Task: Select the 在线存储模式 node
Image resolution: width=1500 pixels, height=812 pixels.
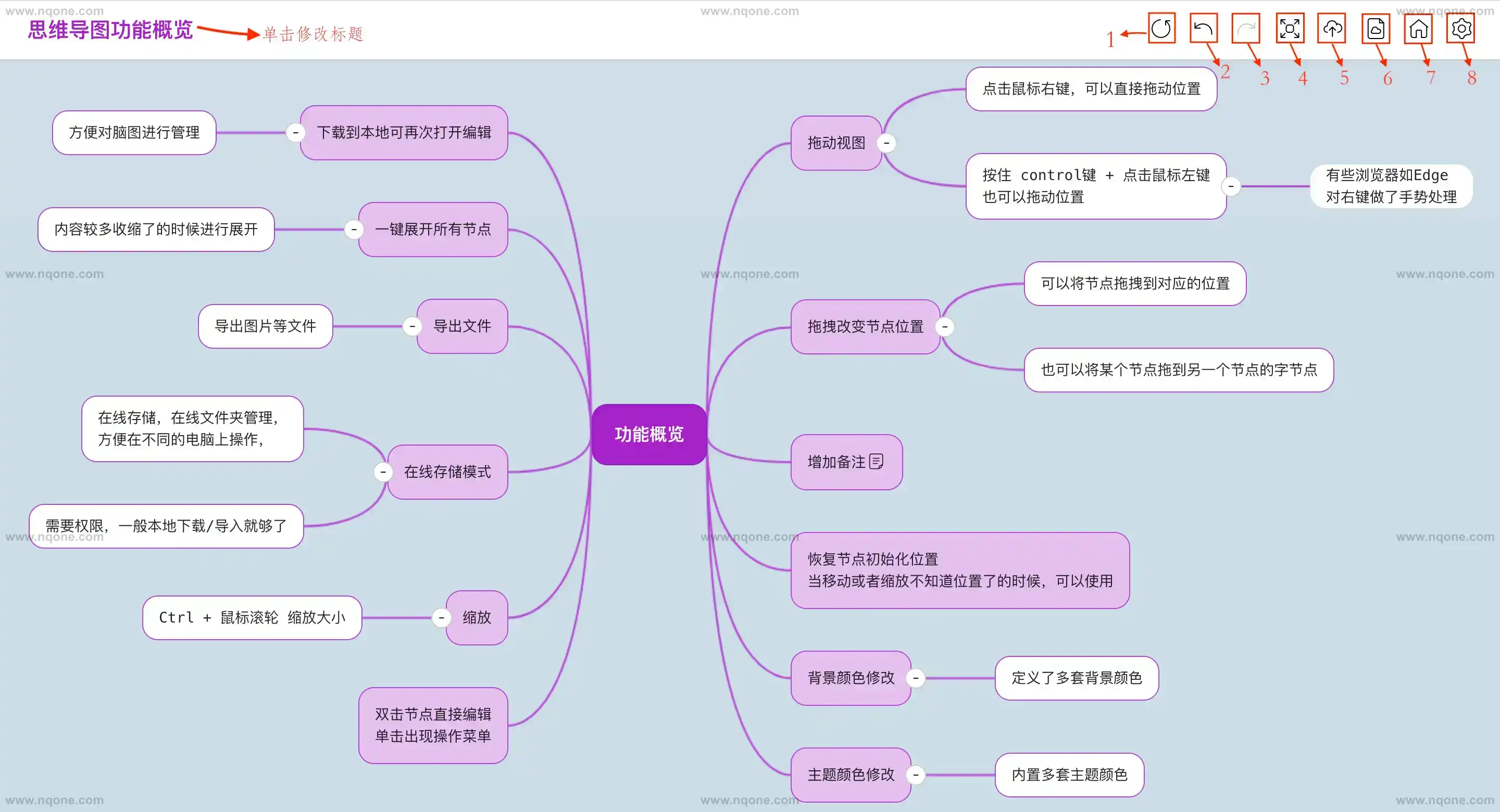Action: click(448, 472)
